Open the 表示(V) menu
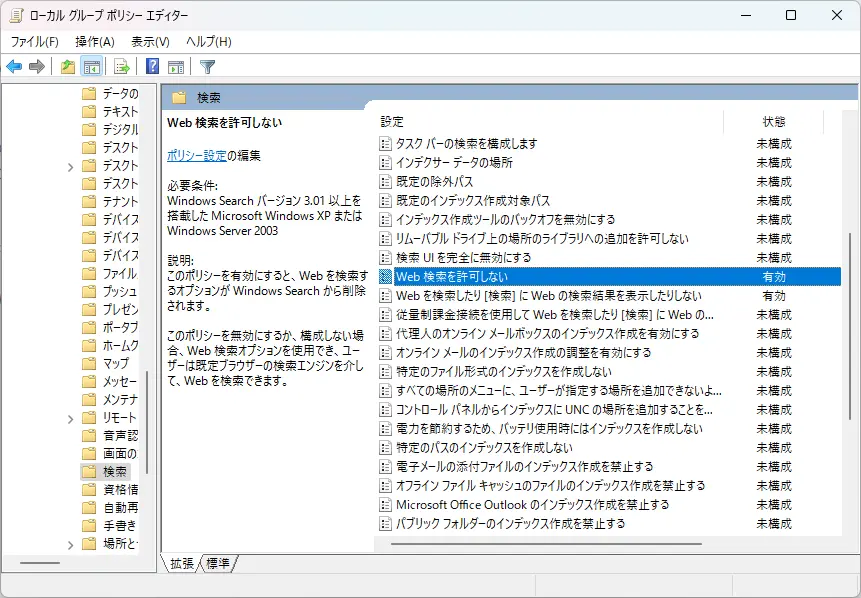861x598 pixels. [x=150, y=42]
